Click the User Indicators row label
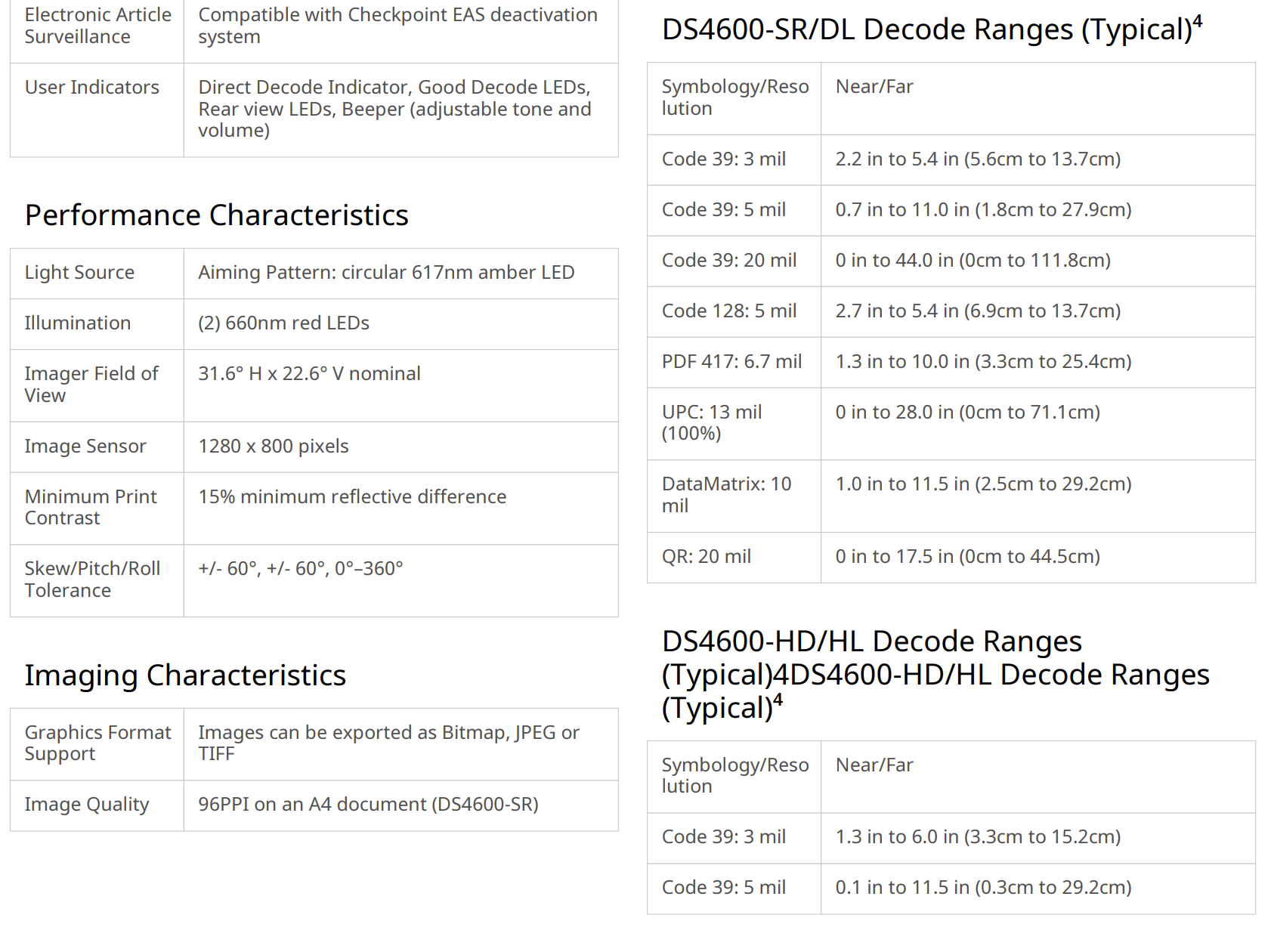The width and height of the screenshot is (1271, 952). click(91, 88)
